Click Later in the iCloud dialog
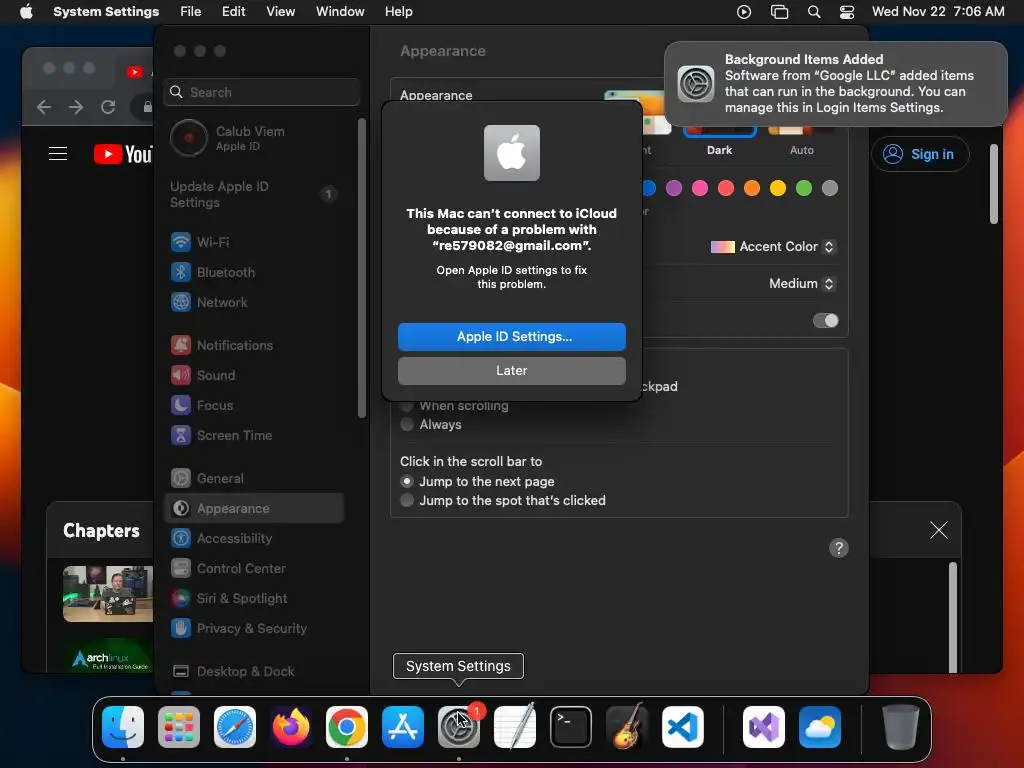 click(x=511, y=371)
